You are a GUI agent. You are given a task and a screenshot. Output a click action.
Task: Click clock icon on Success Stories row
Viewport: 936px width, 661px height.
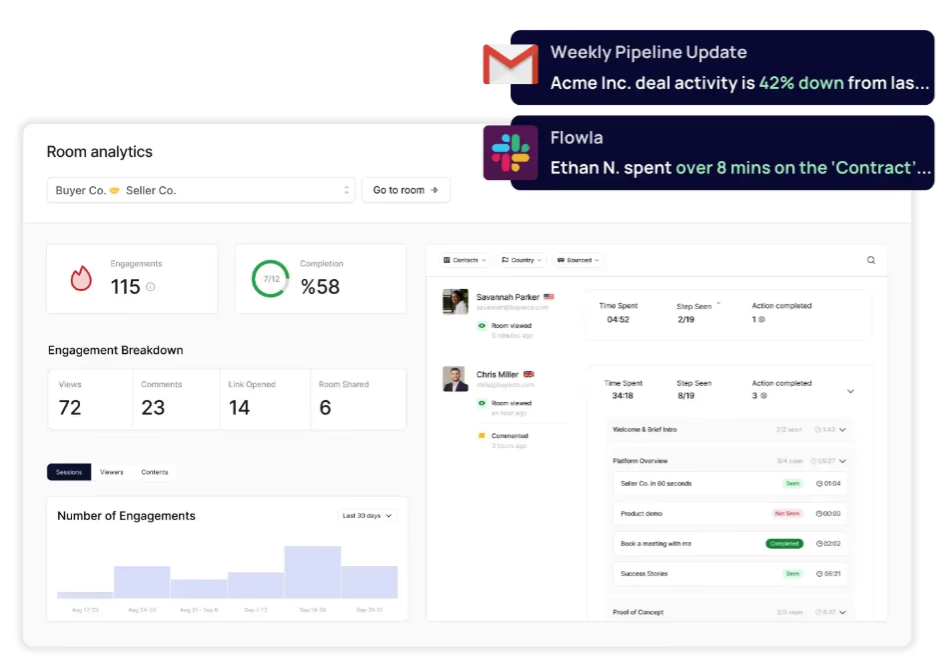coord(820,573)
